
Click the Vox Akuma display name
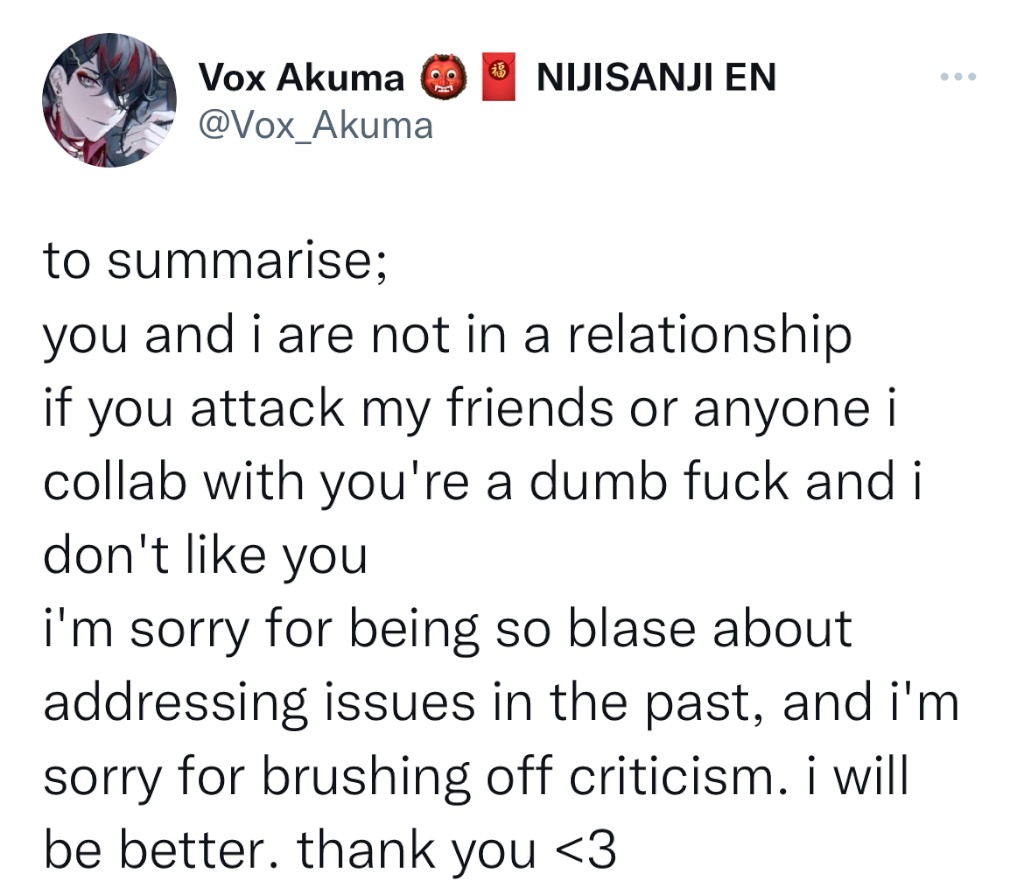[301, 78]
